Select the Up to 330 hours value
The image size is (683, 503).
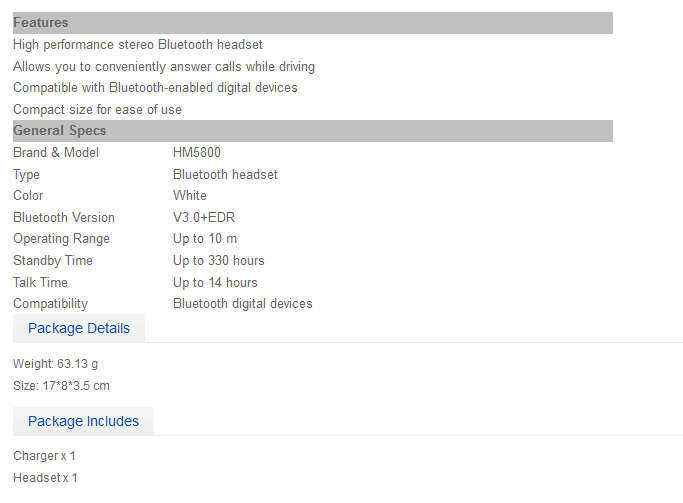[219, 260]
